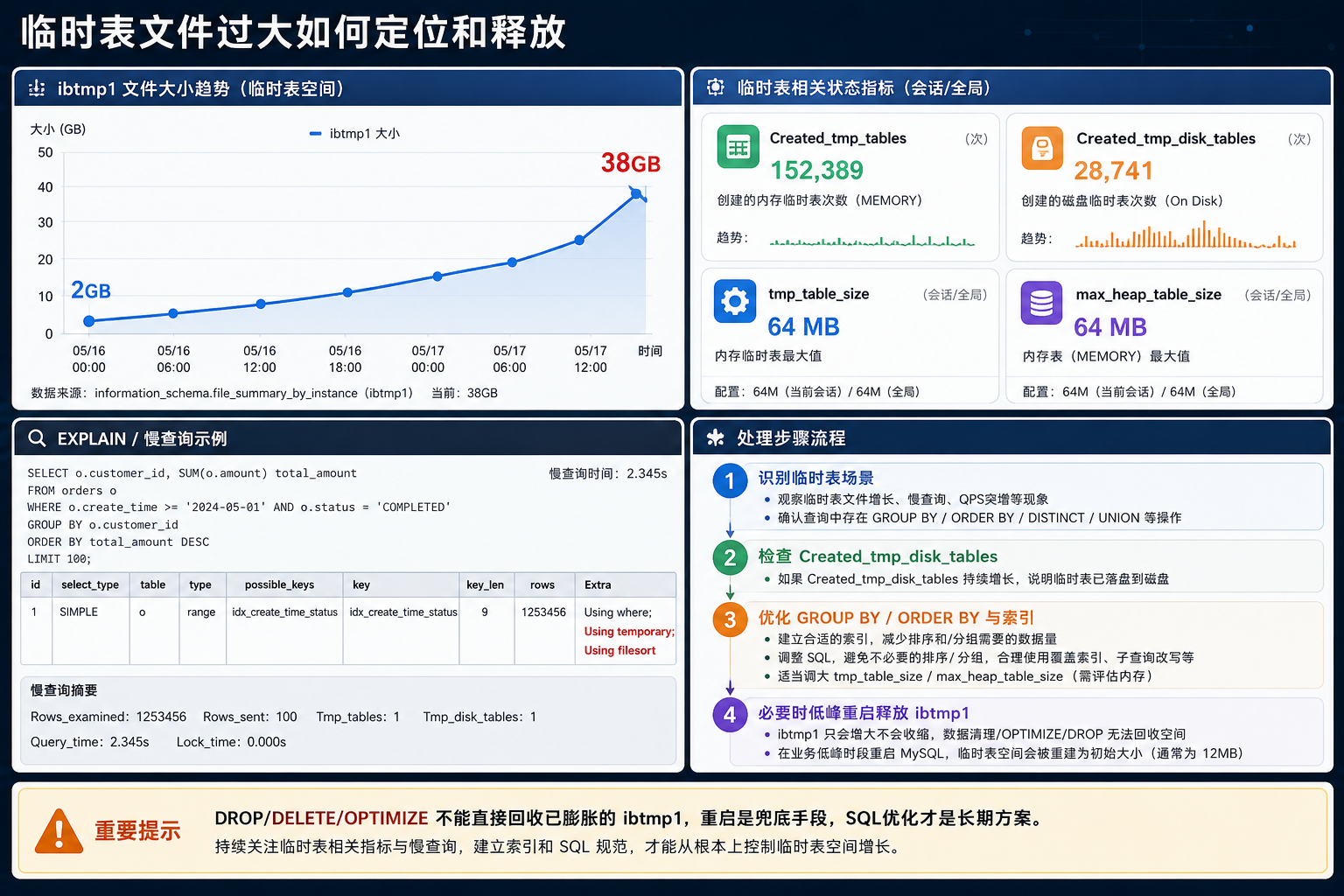Click the 慢查询摘要 heading
1344x896 pixels.
pos(64,690)
